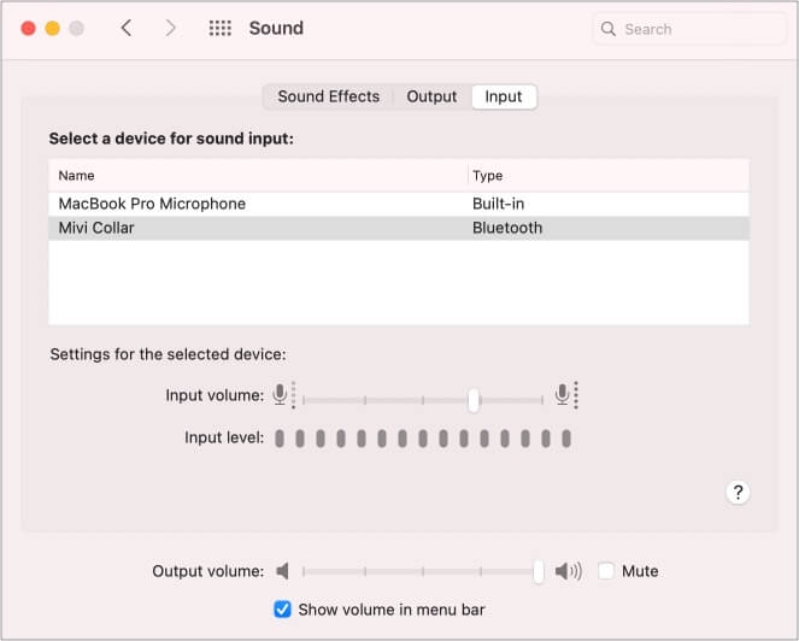Image resolution: width=799 pixels, height=641 pixels.
Task: Switch to the Output tab
Action: (432, 96)
